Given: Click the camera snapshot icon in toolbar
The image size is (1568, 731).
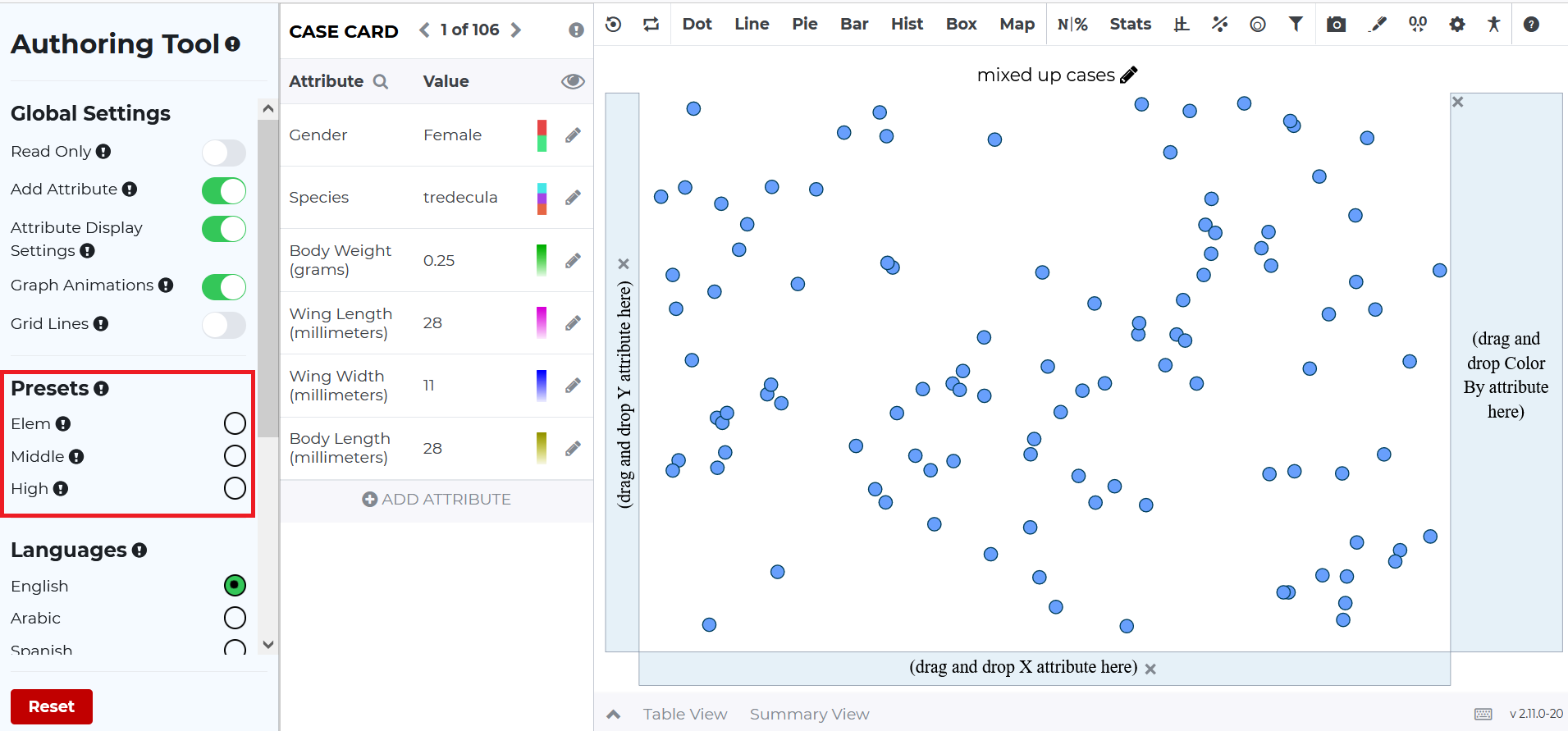Looking at the screenshot, I should pyautogui.click(x=1336, y=25).
